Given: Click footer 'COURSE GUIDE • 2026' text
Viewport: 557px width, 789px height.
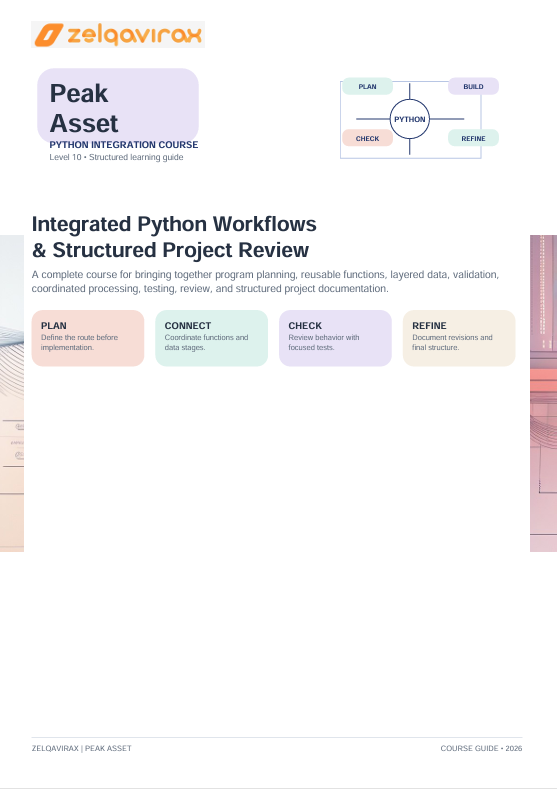Looking at the screenshot, I should point(482,749).
